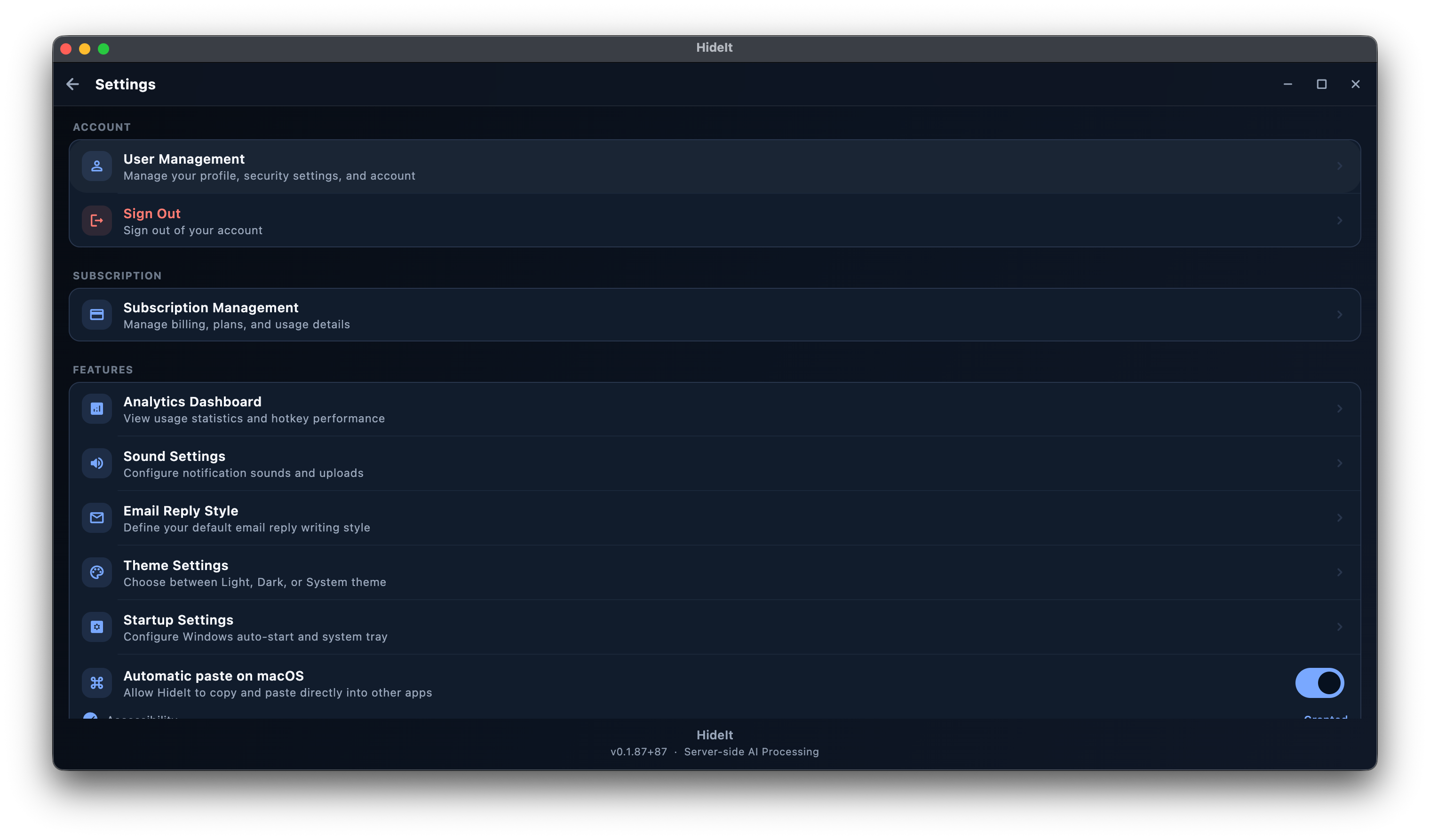This screenshot has width=1430, height=840.
Task: Click the 'Automatic paste on macOS' label
Action: point(214,676)
